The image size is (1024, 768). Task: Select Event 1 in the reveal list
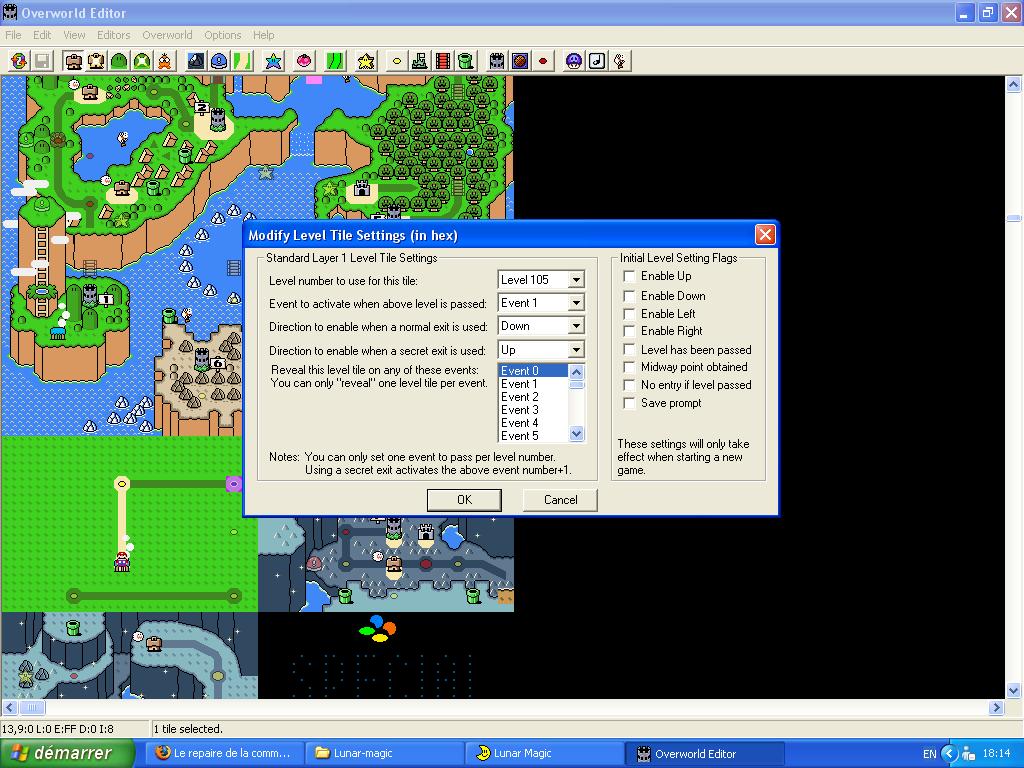tap(534, 384)
